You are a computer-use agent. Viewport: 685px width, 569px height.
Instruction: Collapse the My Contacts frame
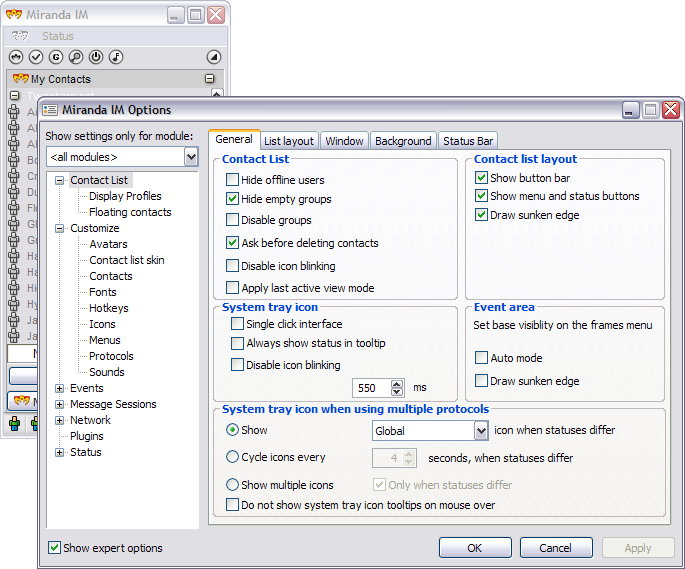pyautogui.click(x=210, y=79)
